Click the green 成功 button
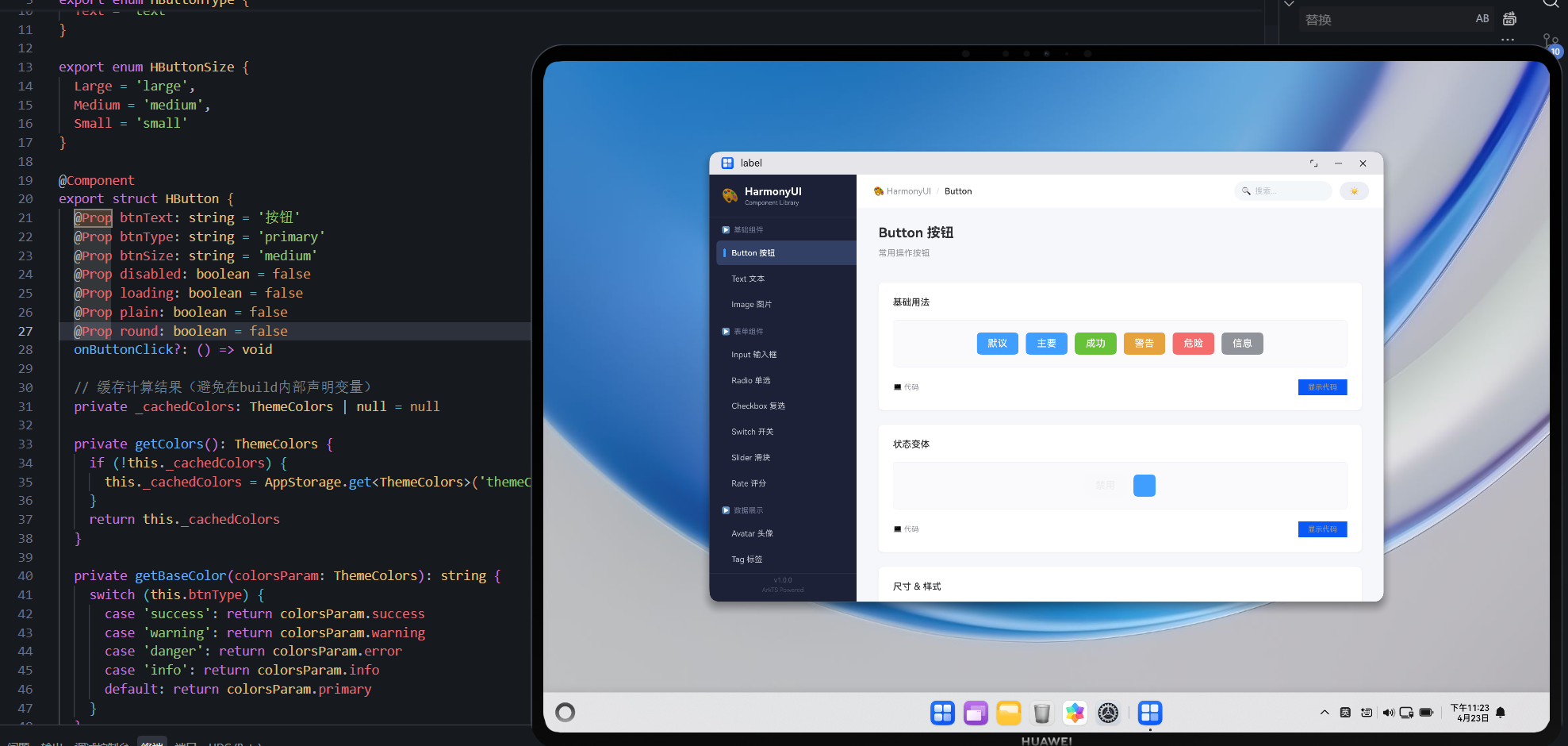The height and width of the screenshot is (746, 1568). coord(1095,344)
